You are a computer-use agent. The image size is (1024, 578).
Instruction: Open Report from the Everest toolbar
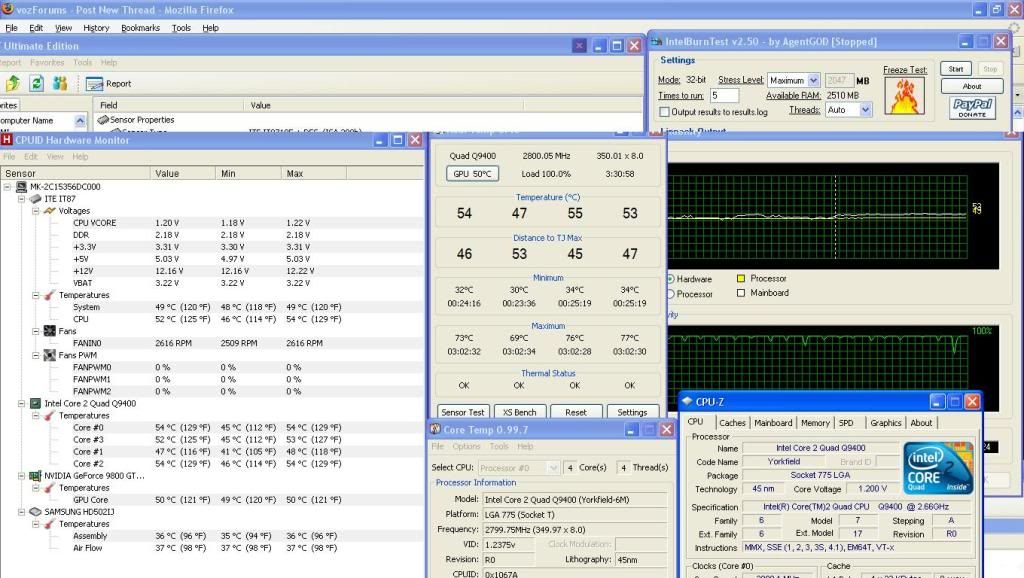pyautogui.click(x=108, y=84)
